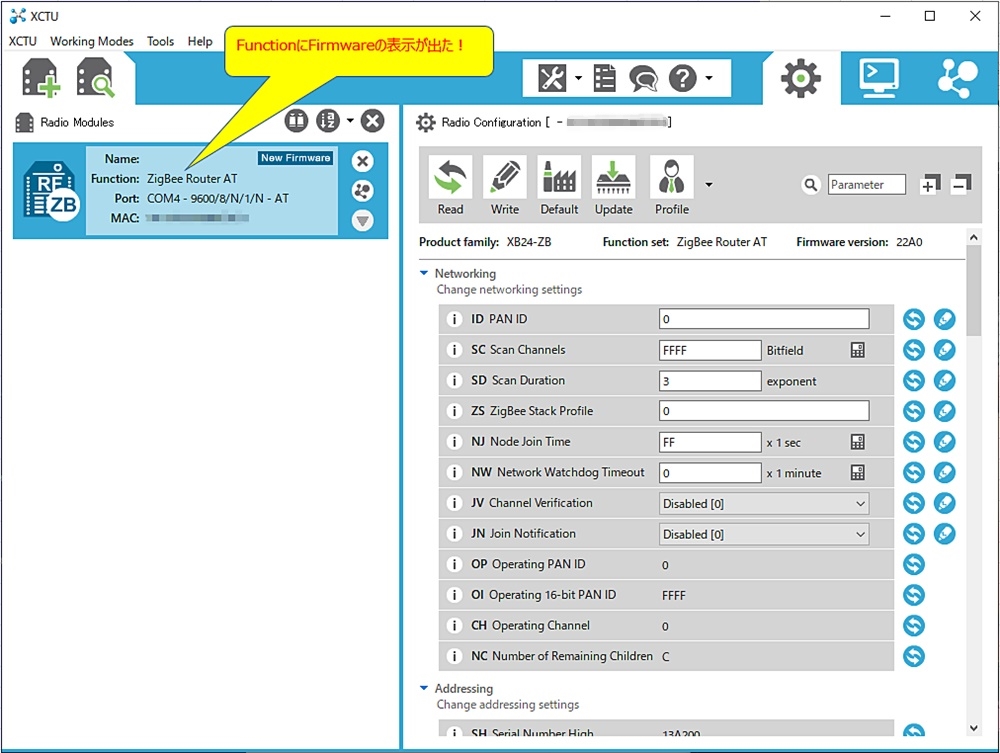Open calculator for SC Scan Channels

(857, 350)
